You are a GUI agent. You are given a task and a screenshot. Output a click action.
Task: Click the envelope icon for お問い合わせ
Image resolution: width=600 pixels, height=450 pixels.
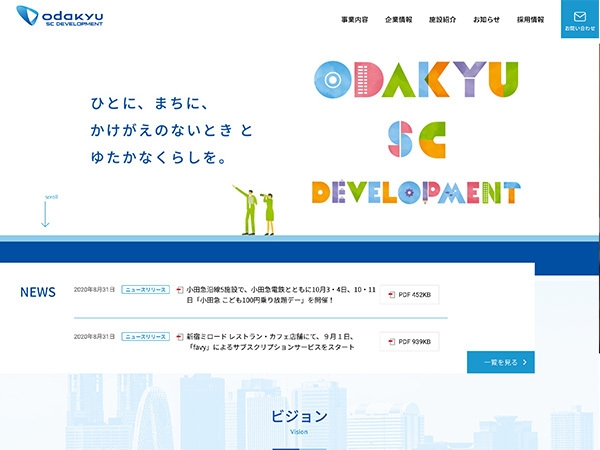pos(579,15)
